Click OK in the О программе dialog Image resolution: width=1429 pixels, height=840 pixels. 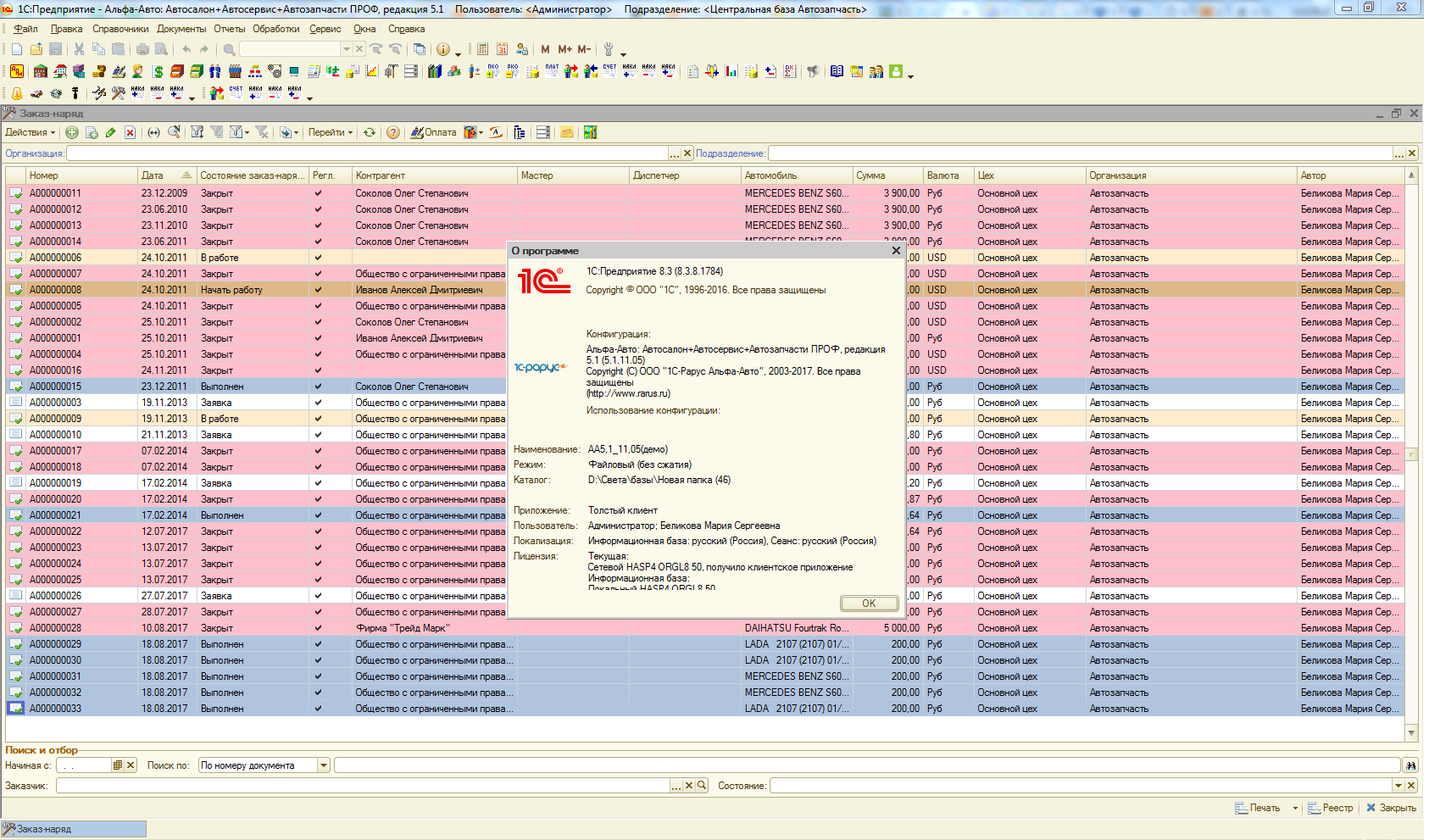pos(869,604)
